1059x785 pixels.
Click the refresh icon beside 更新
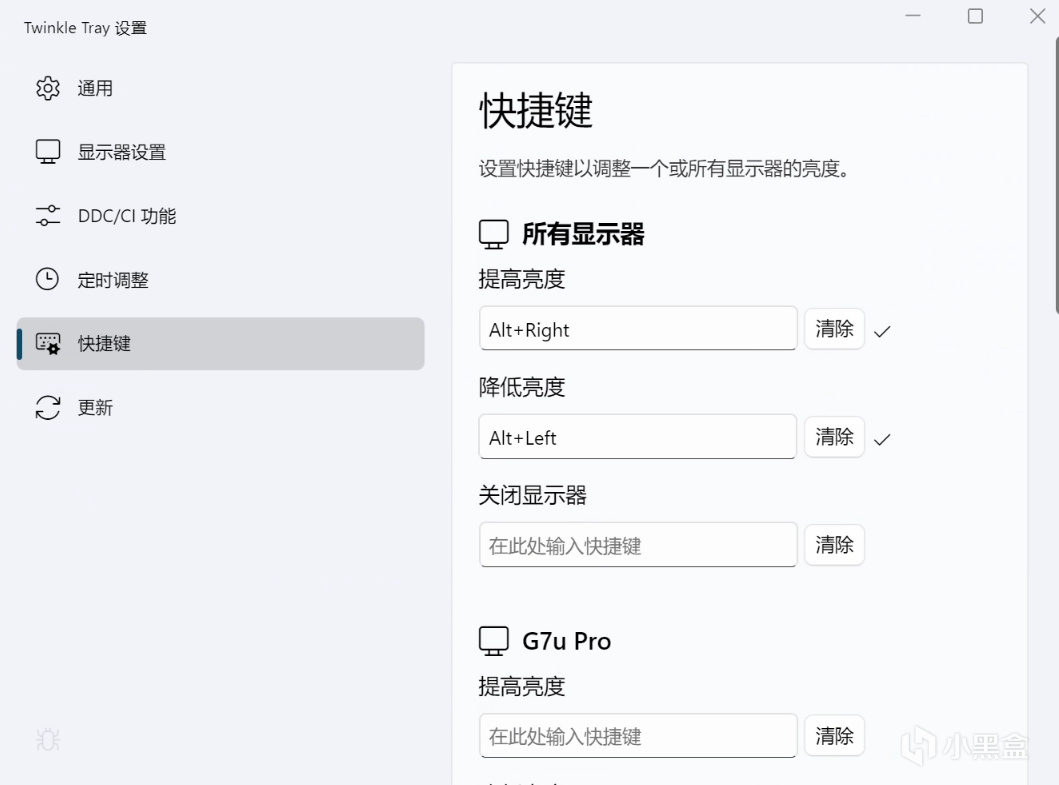(x=48, y=408)
